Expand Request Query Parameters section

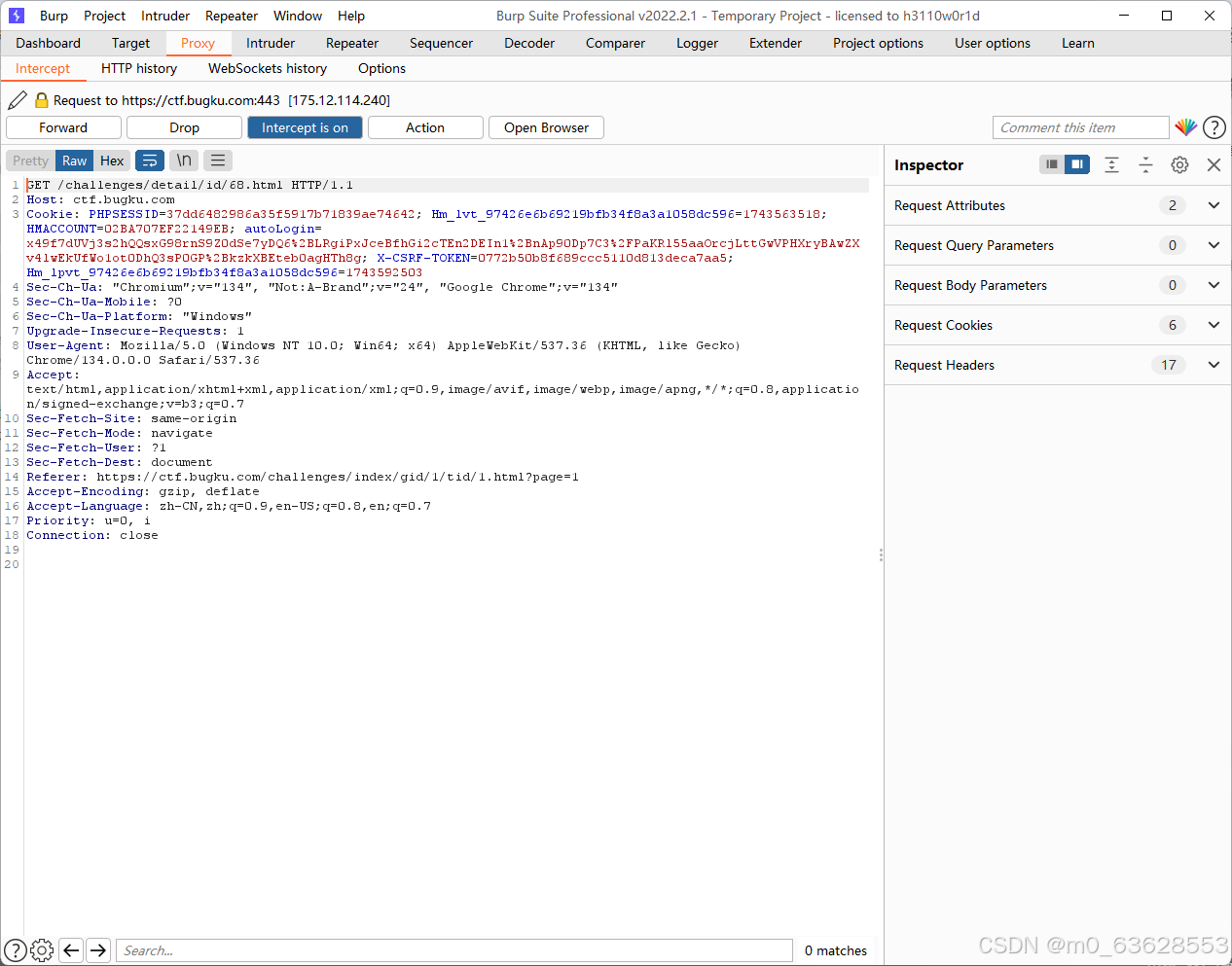(1058, 245)
